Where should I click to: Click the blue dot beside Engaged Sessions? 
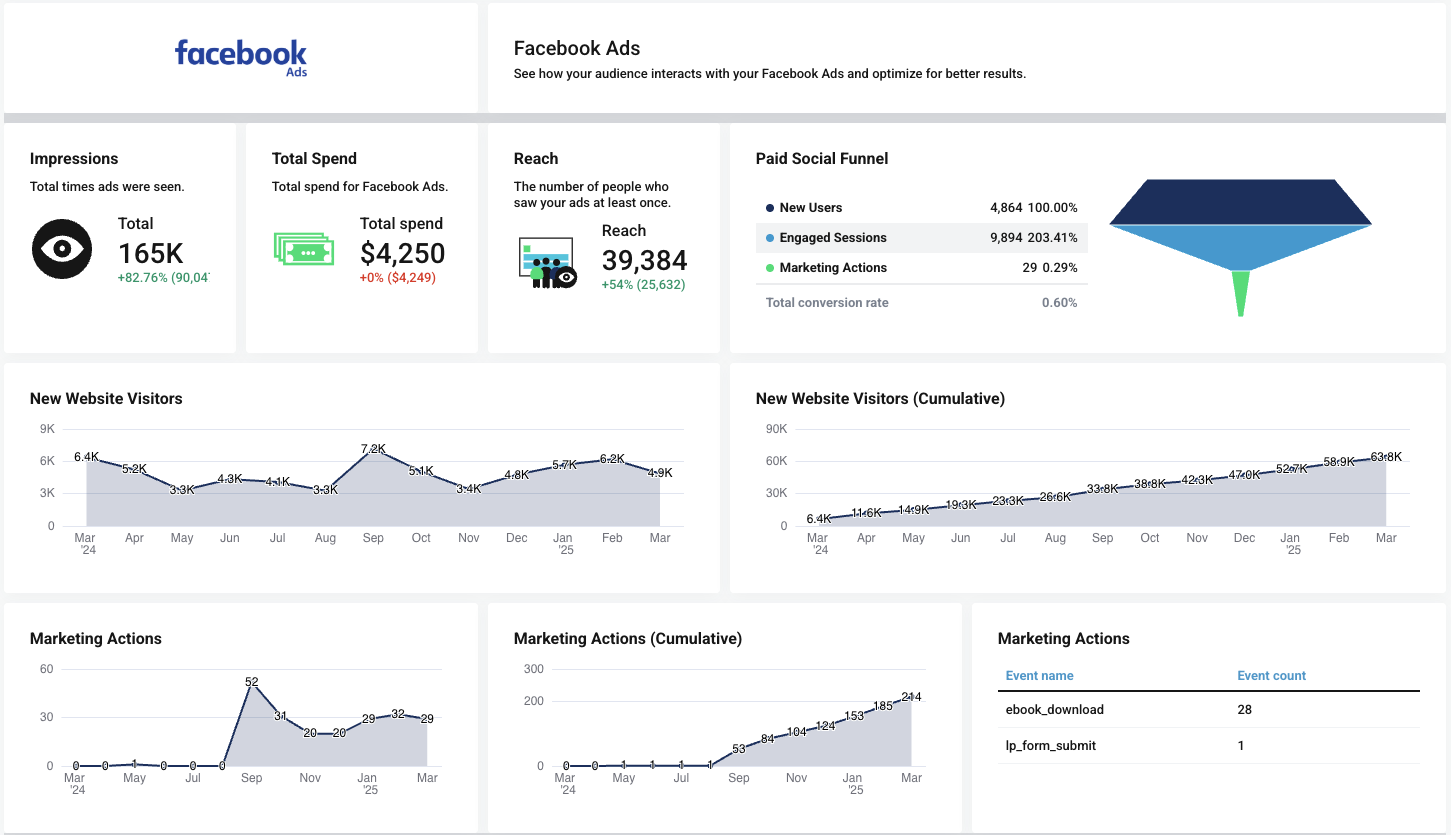tap(770, 238)
